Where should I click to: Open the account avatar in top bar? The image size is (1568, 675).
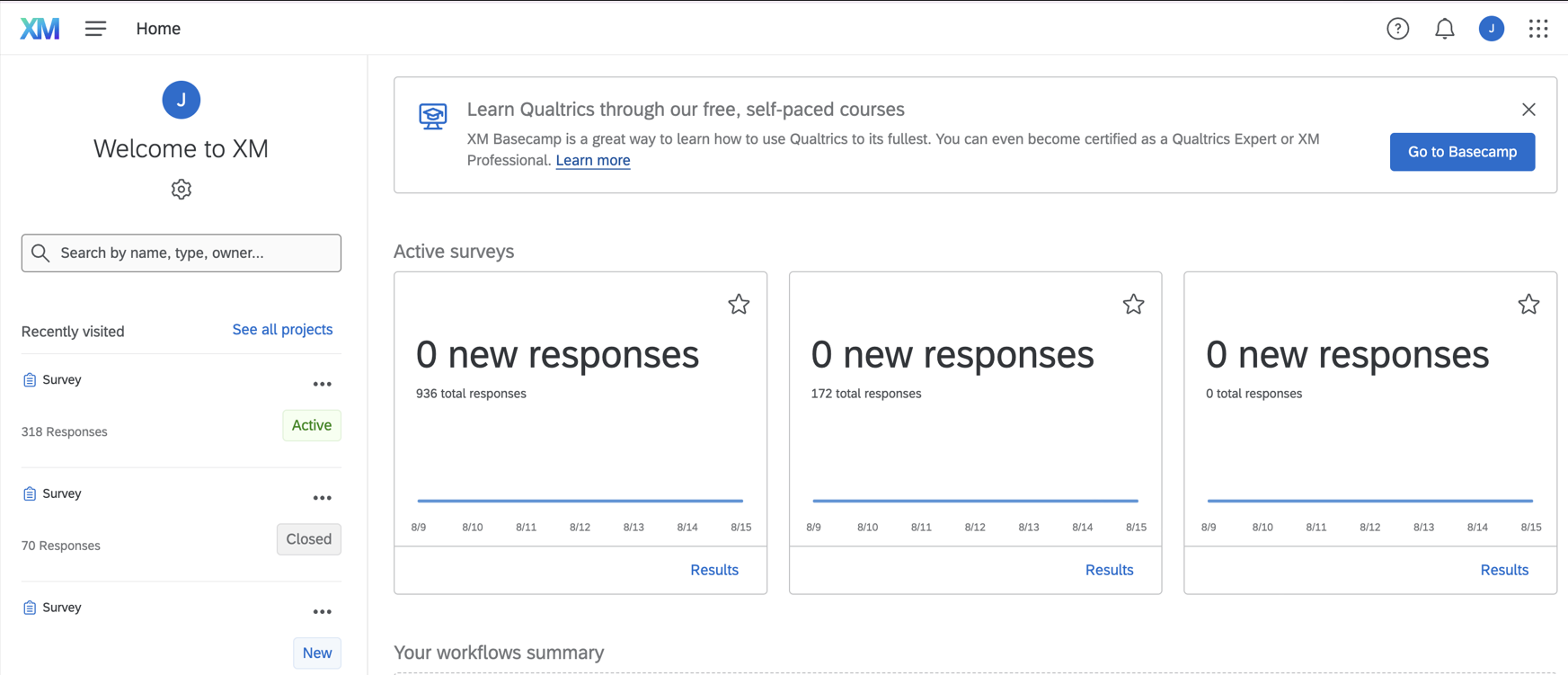[x=1491, y=29]
